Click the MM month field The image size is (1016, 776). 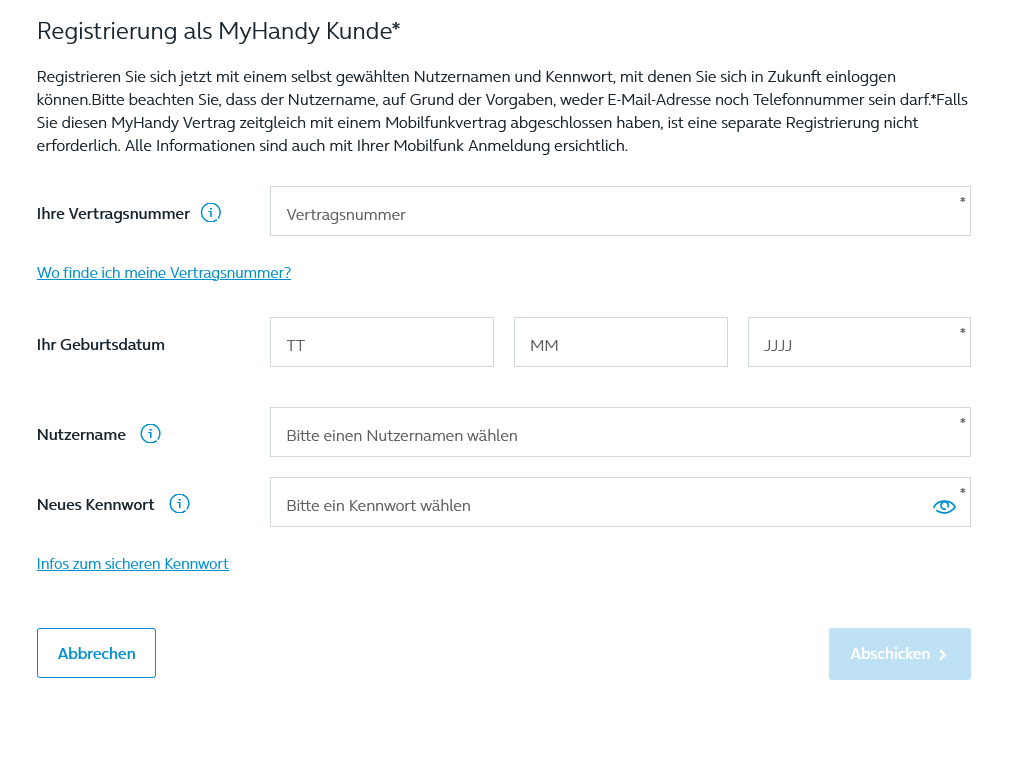(x=621, y=342)
